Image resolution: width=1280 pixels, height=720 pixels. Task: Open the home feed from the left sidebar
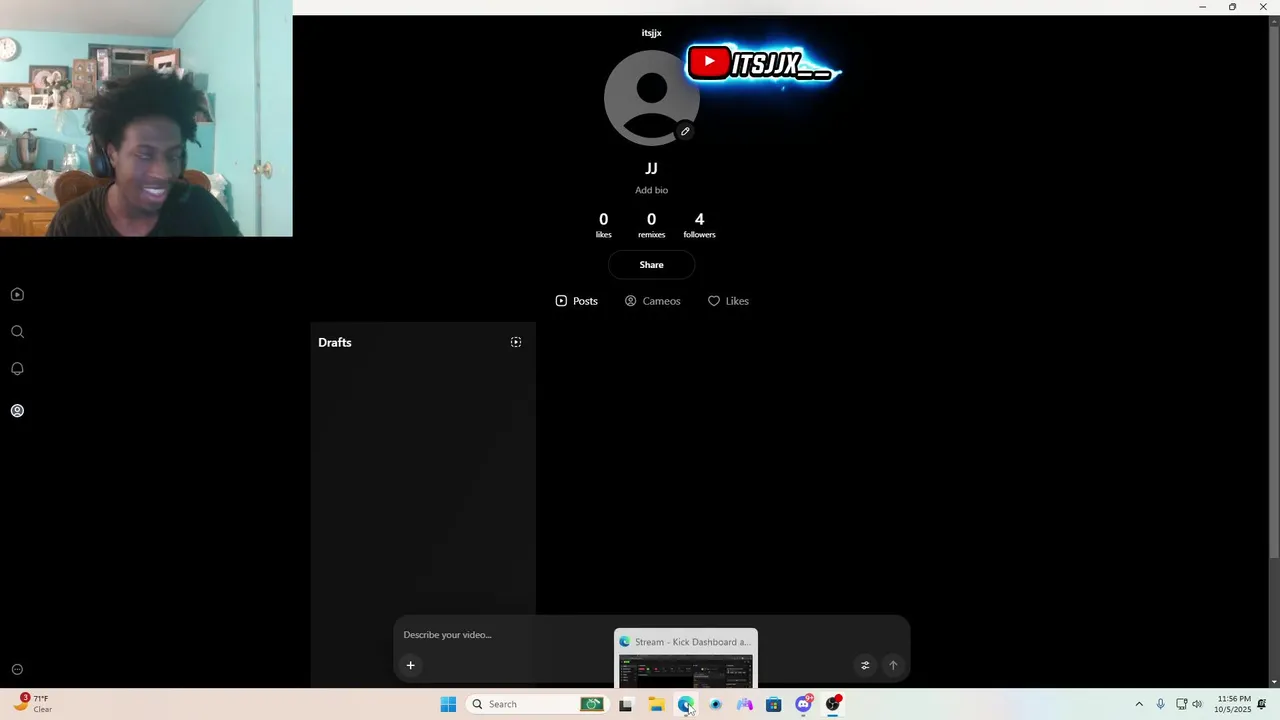click(17, 294)
